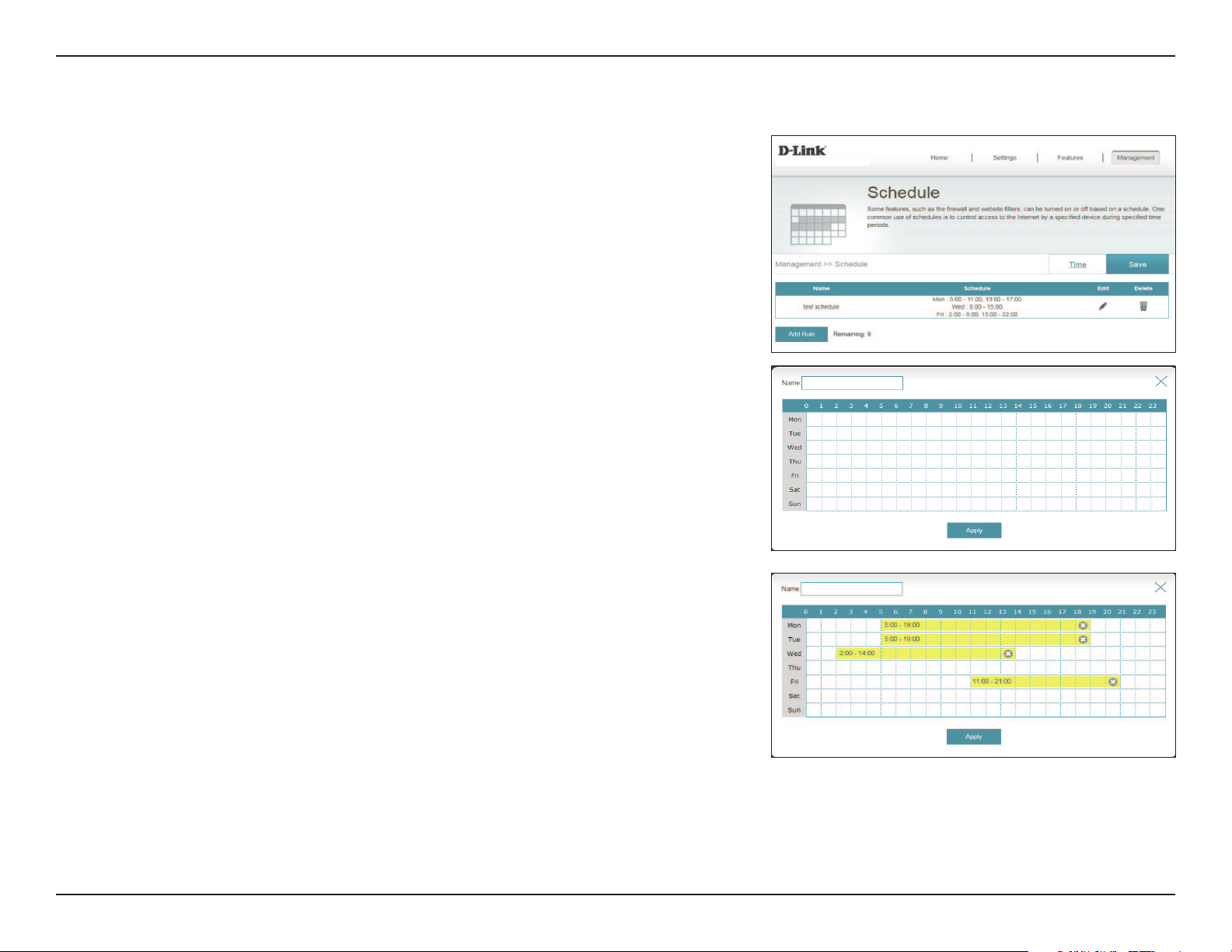Click the 'Mon : 5:00 - 11:00, 13:00 - 17:00' line

[x=977, y=299]
